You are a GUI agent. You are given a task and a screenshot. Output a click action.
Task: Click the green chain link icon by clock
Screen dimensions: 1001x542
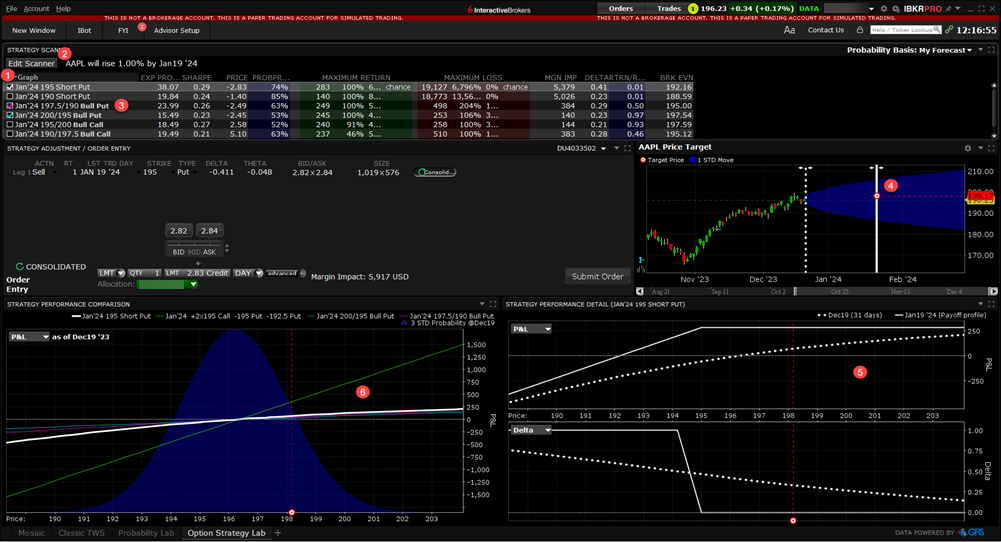pyautogui.click(x=949, y=30)
